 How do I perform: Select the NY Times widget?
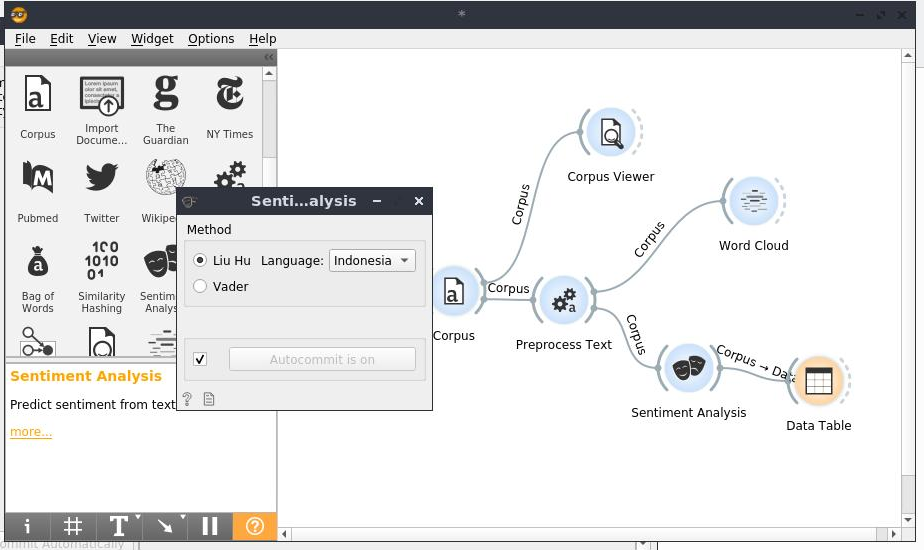229,106
